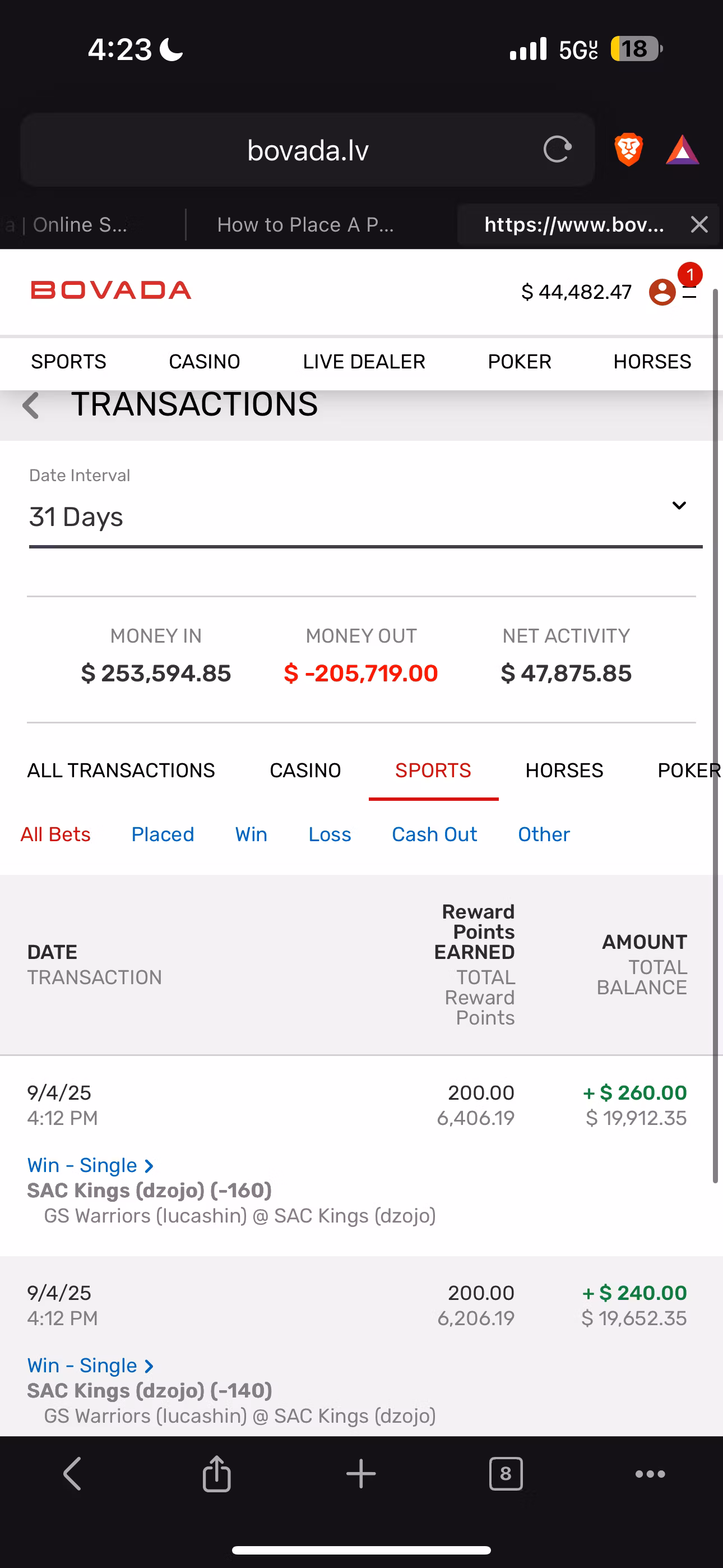Close the current bovada tab
Viewport: 723px width, 1568px height.
pyautogui.click(x=699, y=225)
